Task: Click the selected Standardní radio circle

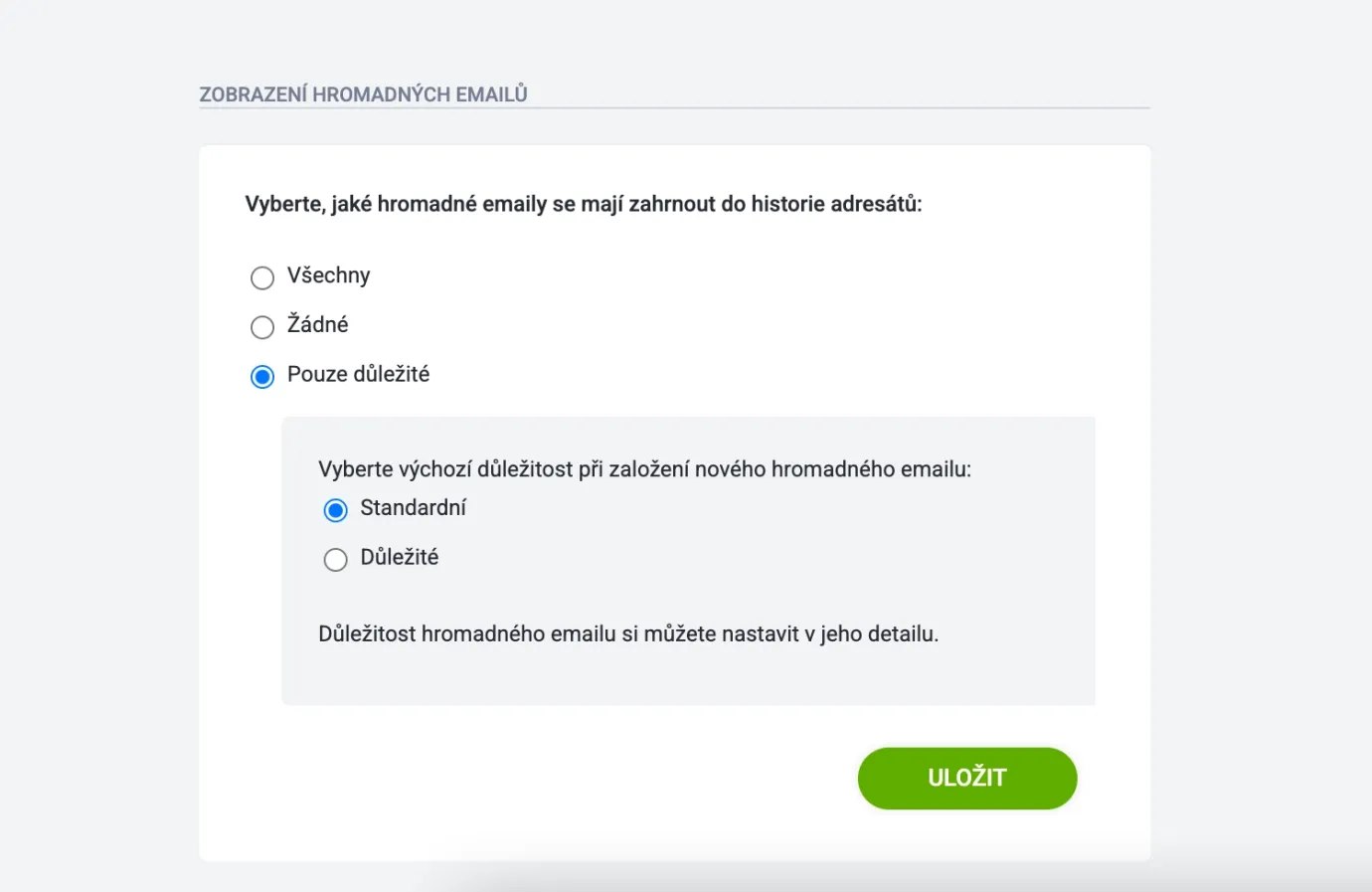Action: click(x=336, y=510)
